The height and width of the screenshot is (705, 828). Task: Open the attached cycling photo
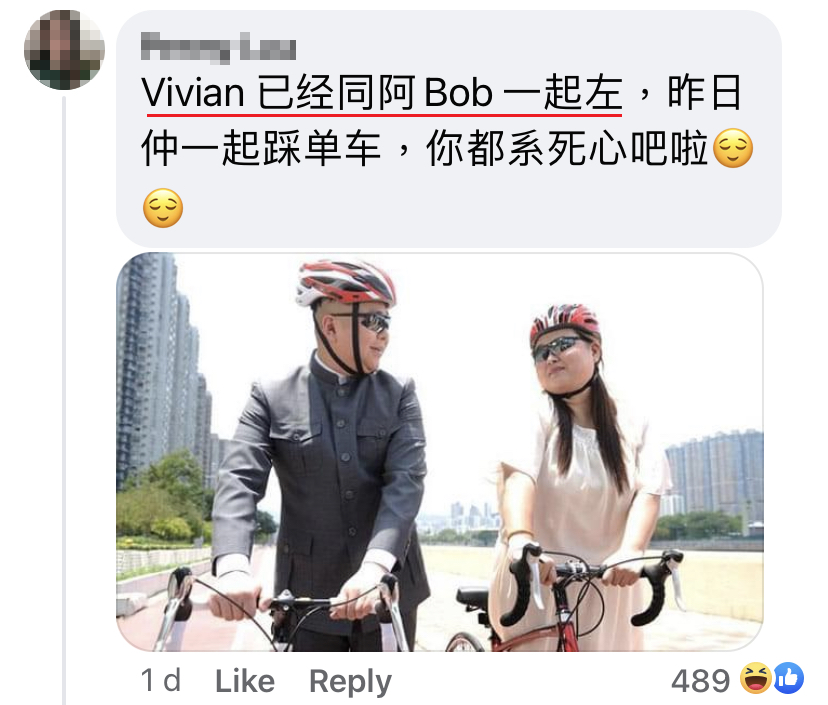click(x=439, y=452)
